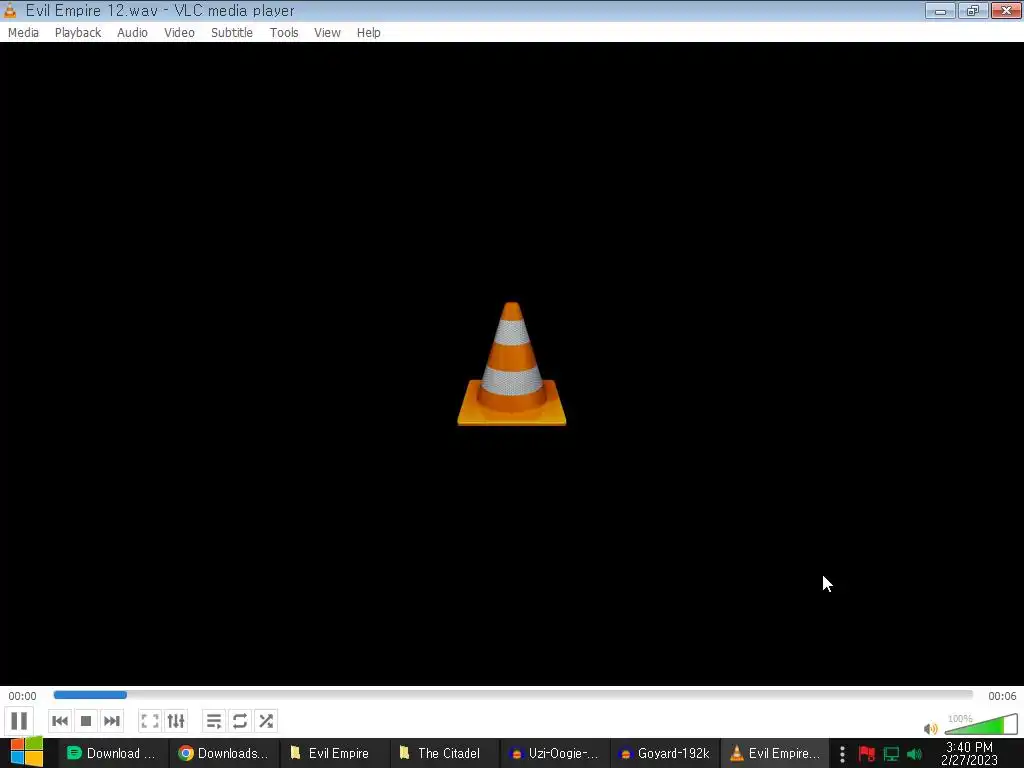This screenshot has height=768, width=1024.
Task: Select VLC Evil Empire taskbar item
Action: [x=776, y=753]
